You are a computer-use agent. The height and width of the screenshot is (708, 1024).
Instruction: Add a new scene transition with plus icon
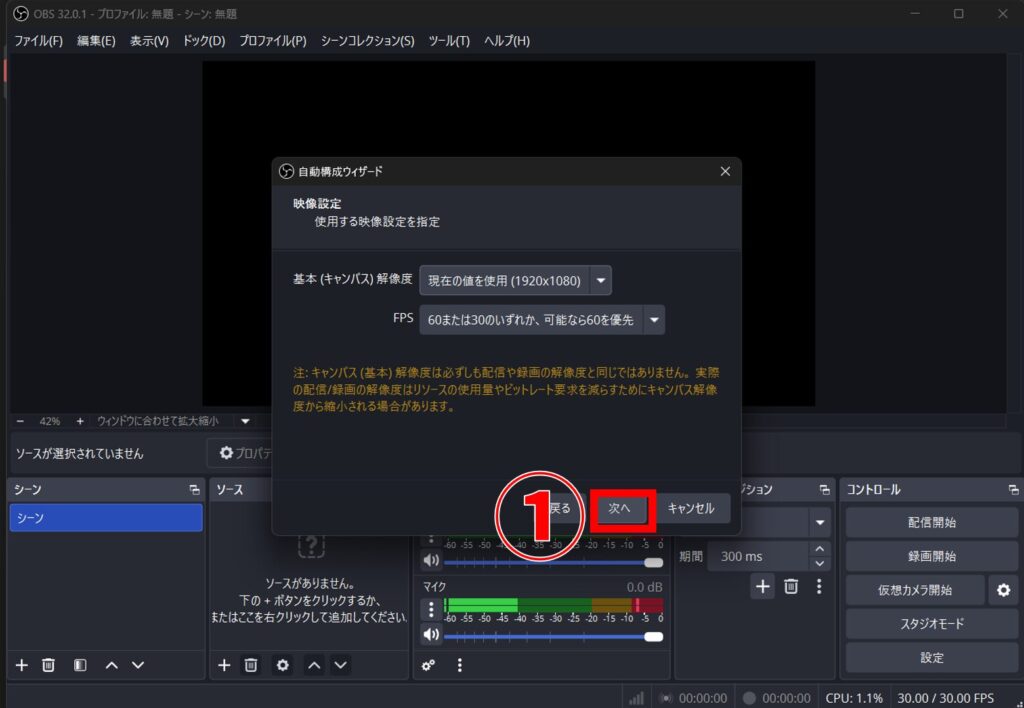tap(762, 587)
